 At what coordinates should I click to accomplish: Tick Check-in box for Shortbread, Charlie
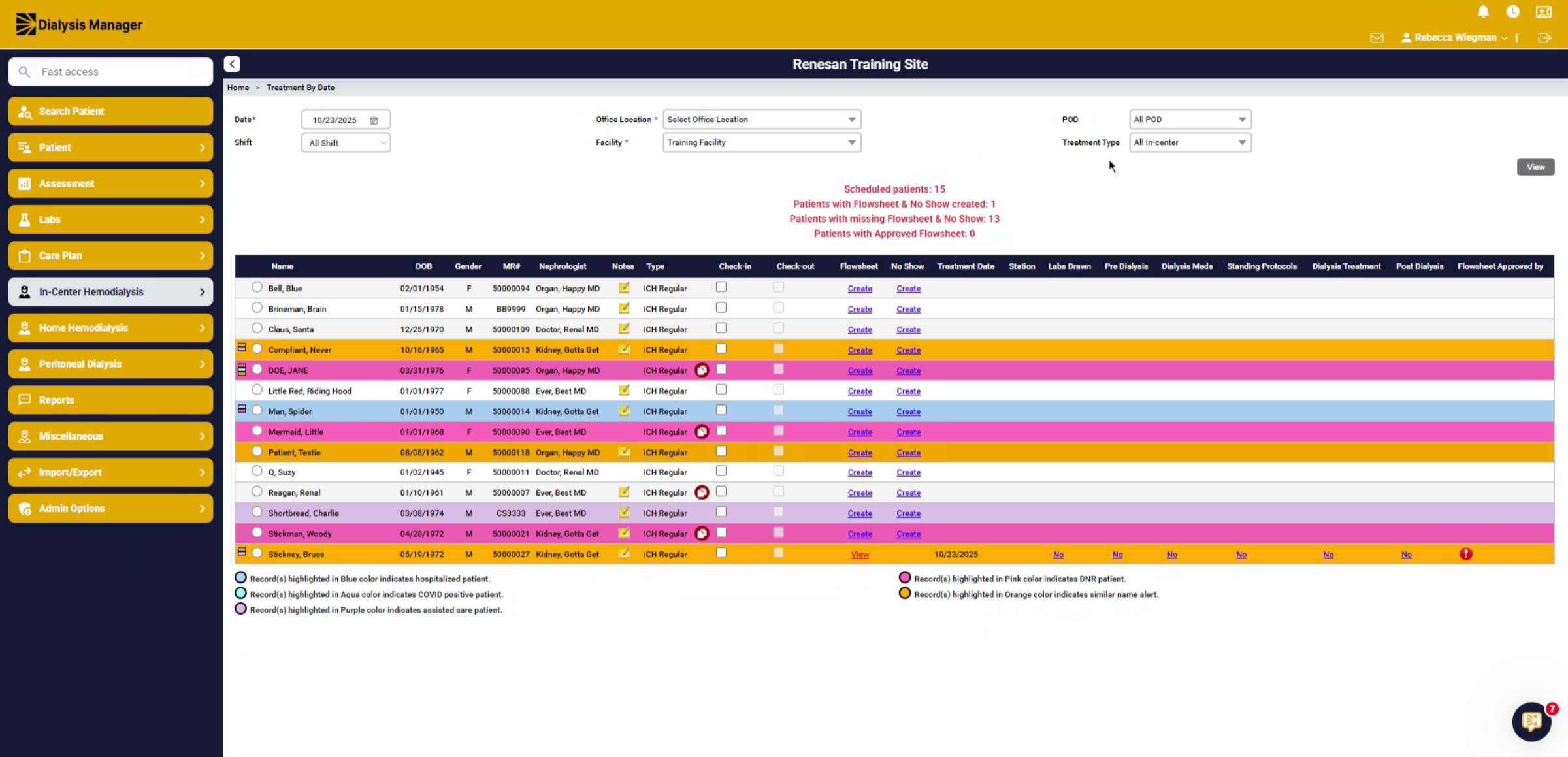click(721, 512)
